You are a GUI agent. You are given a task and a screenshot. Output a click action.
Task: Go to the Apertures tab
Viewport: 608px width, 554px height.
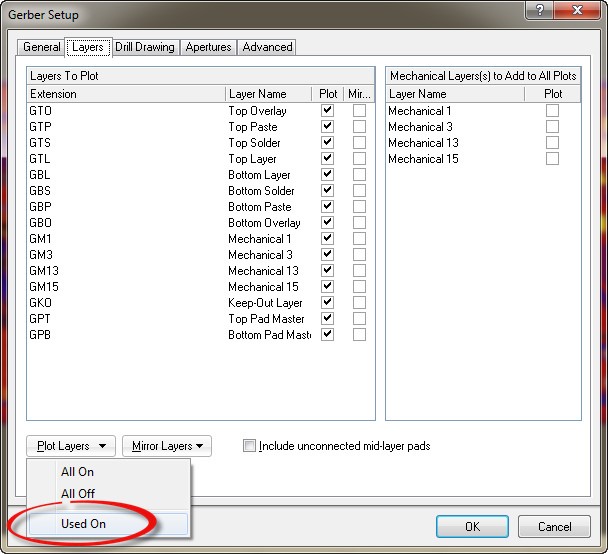[209, 47]
